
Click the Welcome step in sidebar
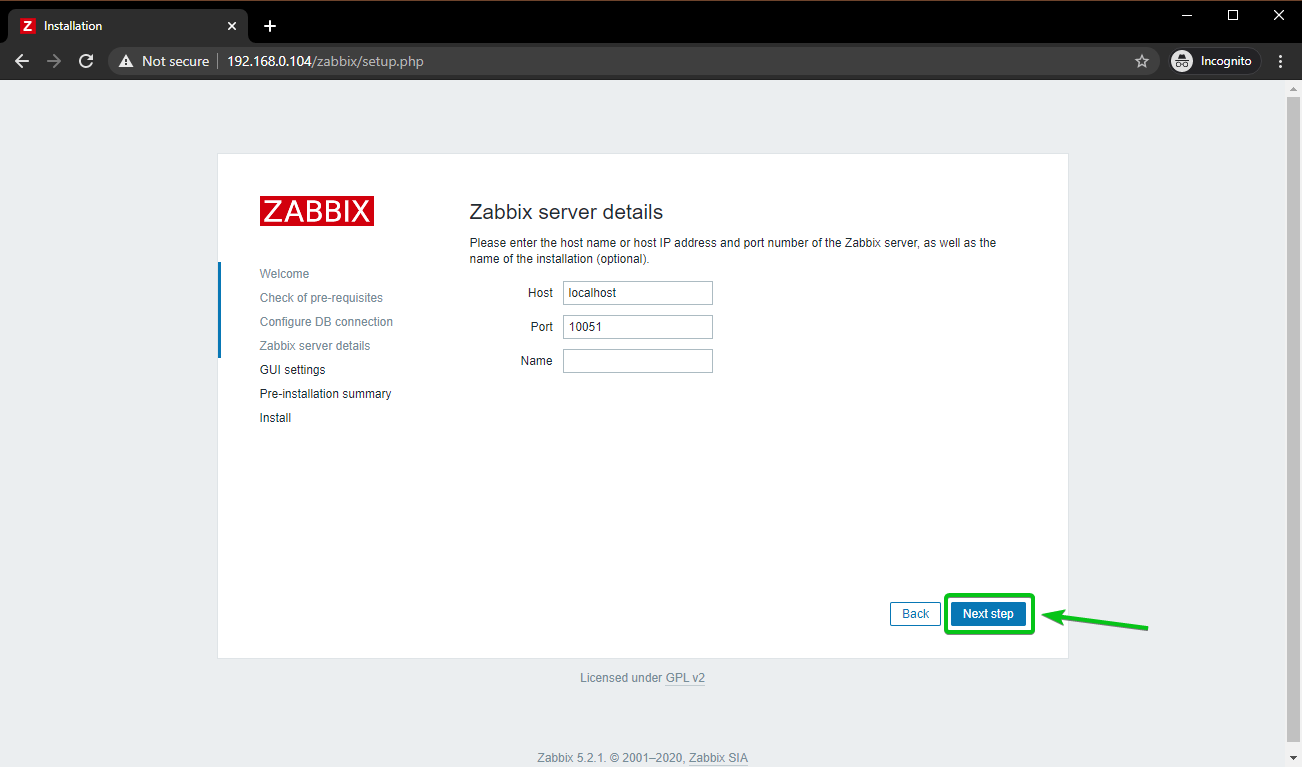(284, 274)
